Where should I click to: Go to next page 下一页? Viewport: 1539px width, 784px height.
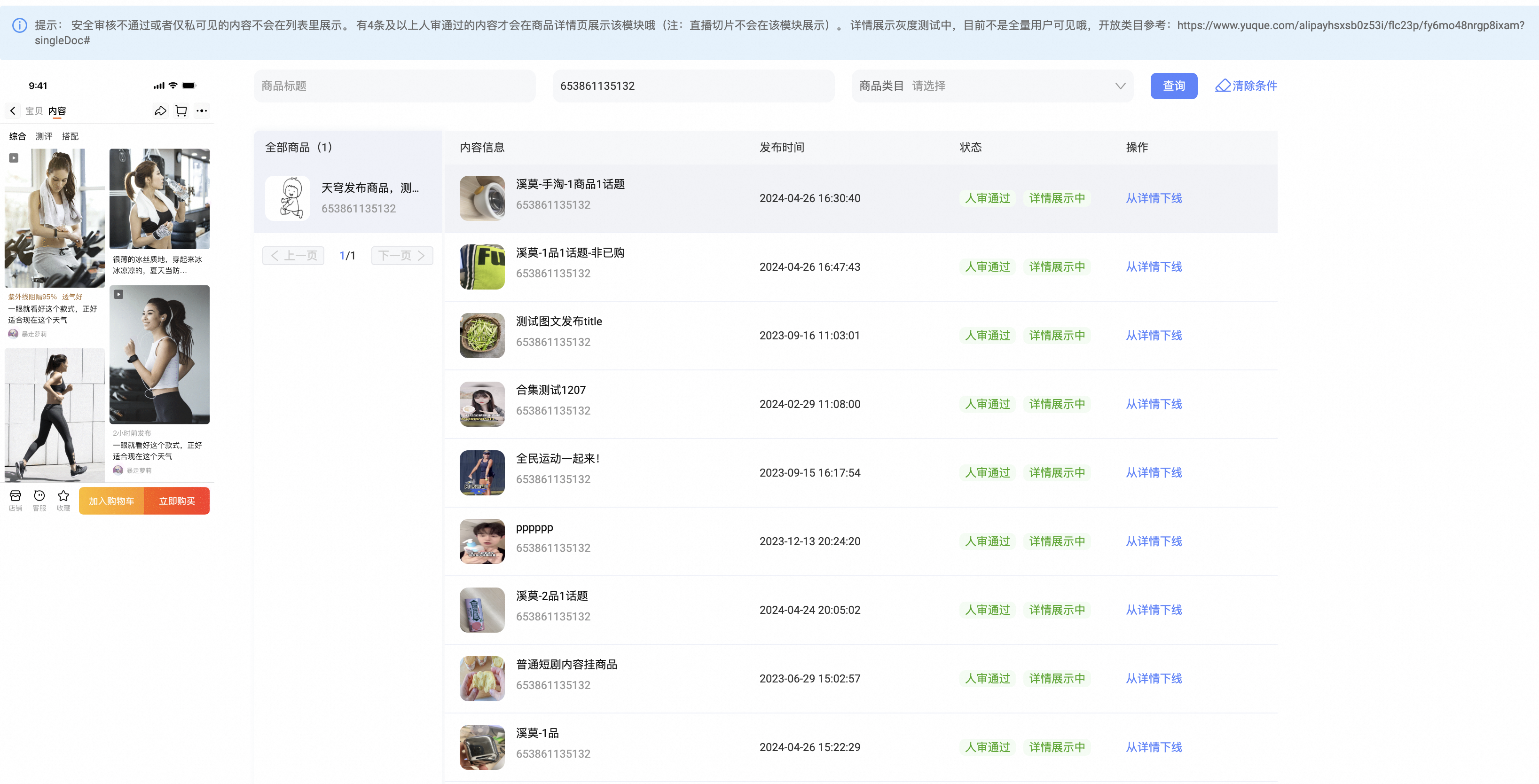[x=402, y=255]
